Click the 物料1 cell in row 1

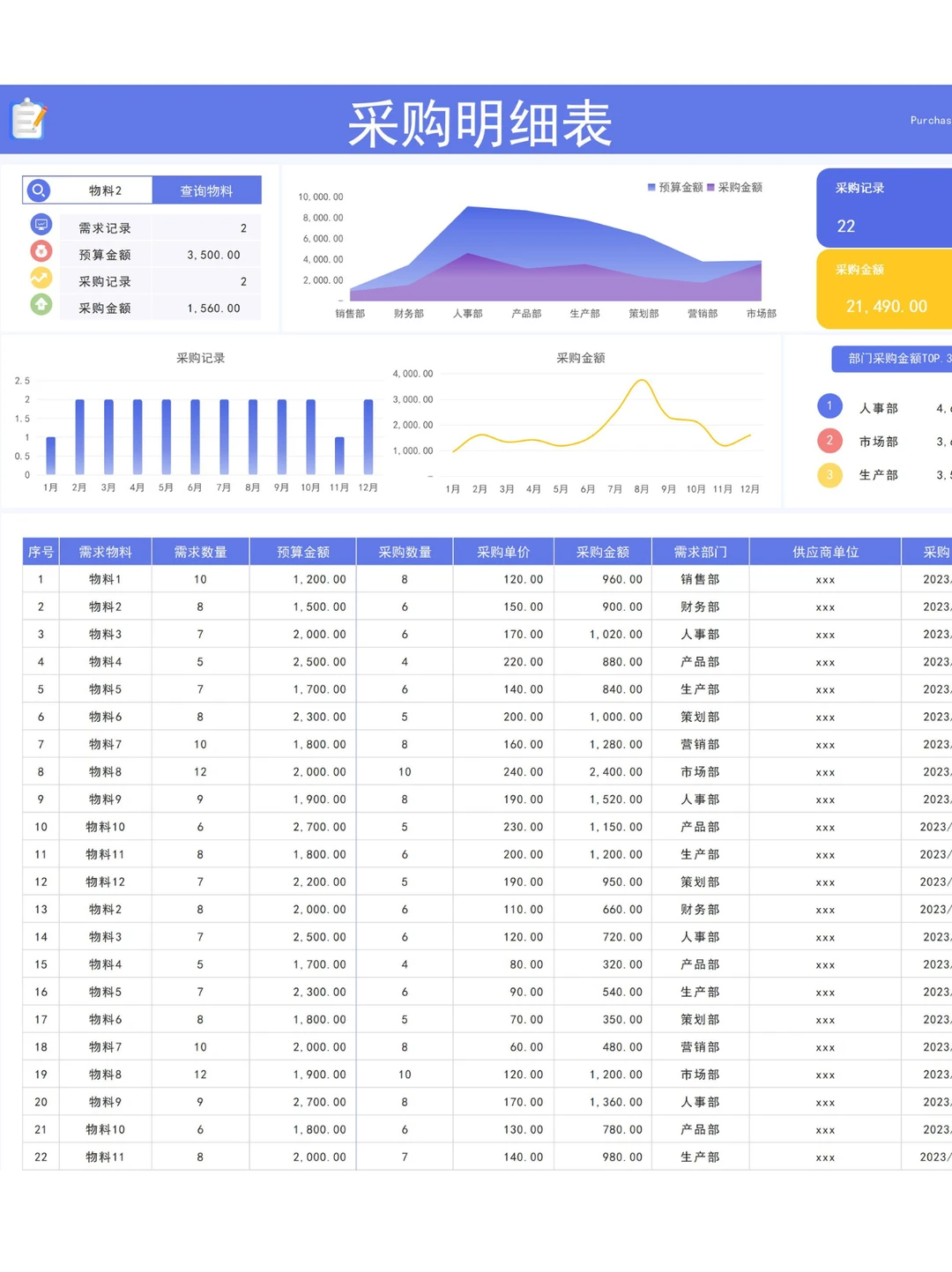(105, 579)
